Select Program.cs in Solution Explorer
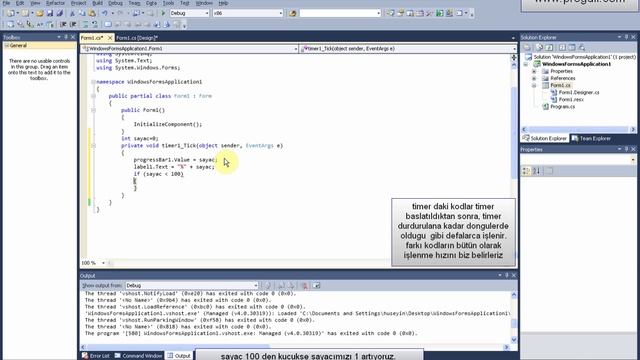Viewport: 640px width, 360px height. [x=562, y=107]
